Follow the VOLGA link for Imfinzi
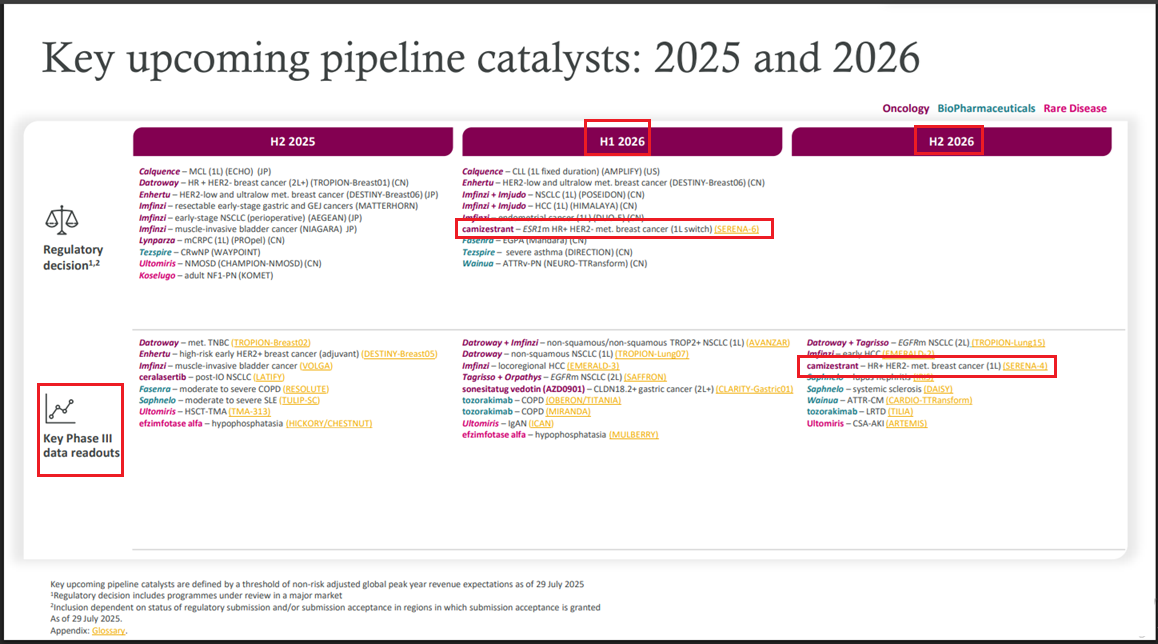The height and width of the screenshot is (644, 1158). (316, 366)
